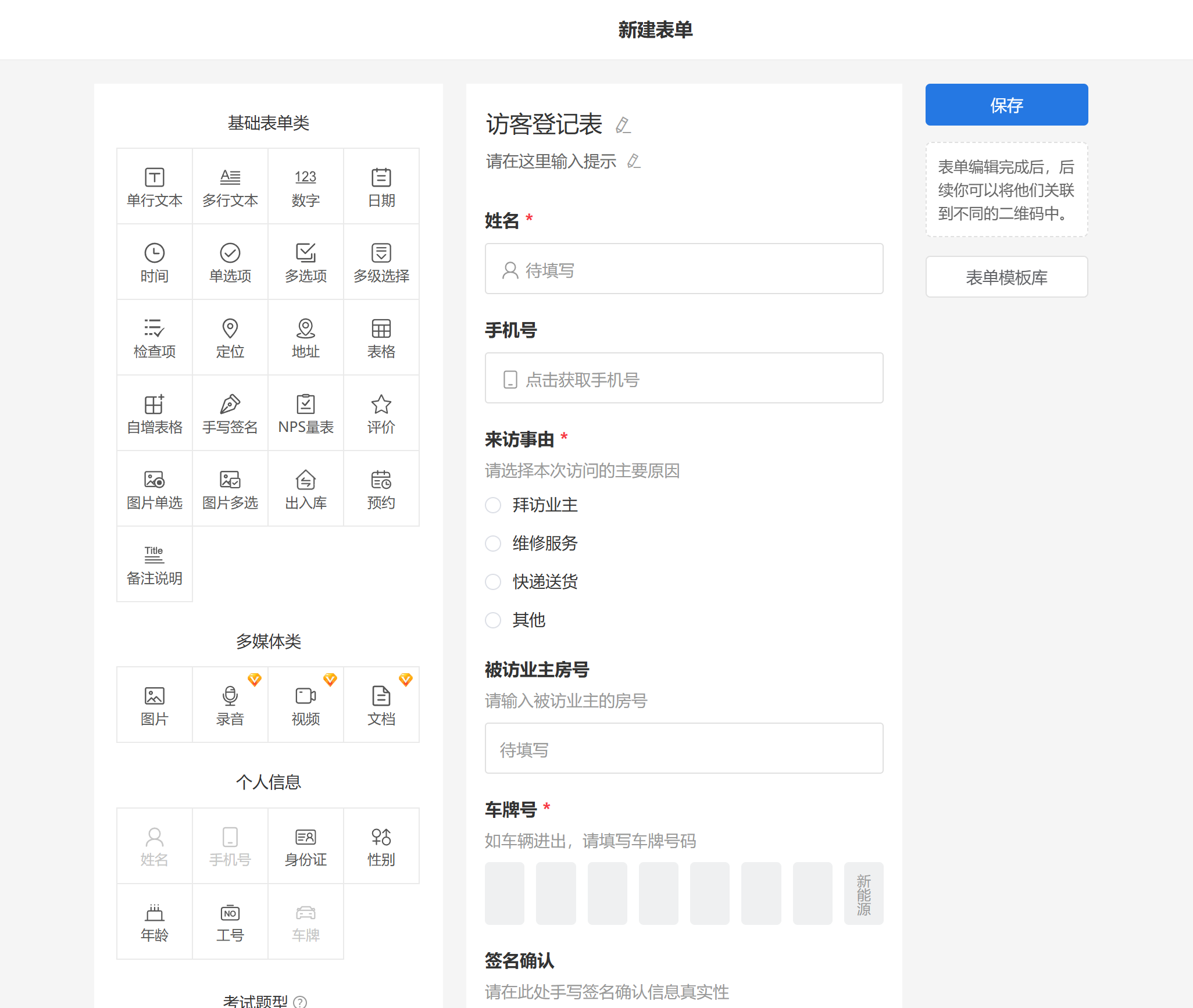The height and width of the screenshot is (1008, 1193).
Task: Edit the hint text pencil icon
Action: 634,161
